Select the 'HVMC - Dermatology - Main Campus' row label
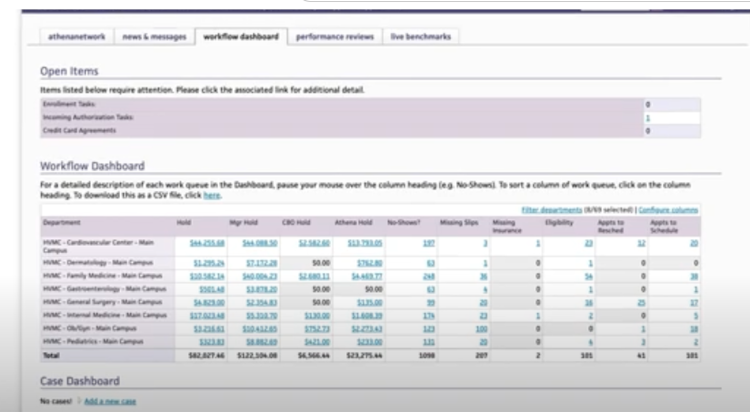This screenshot has height=412, width=750. pyautogui.click(x=98, y=263)
